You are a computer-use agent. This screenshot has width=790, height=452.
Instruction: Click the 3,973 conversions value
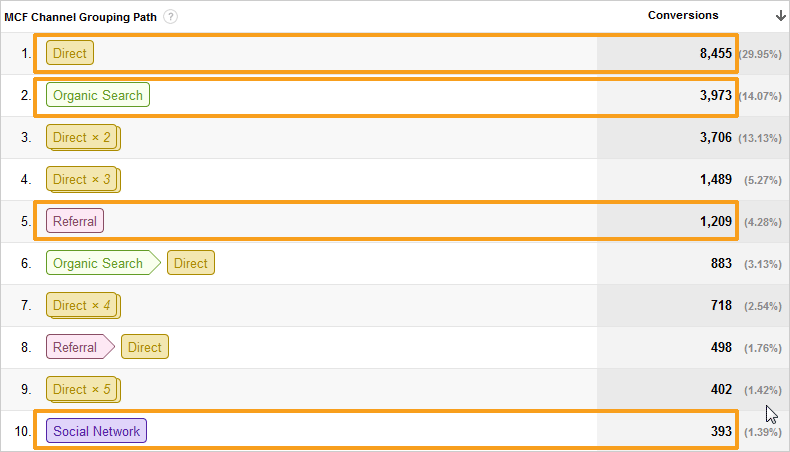[x=715, y=95]
